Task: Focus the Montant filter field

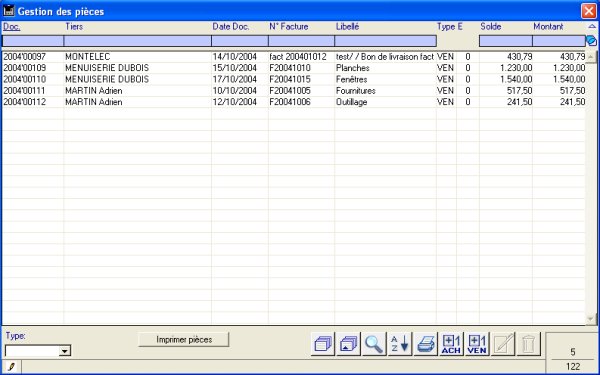Action: 559,41
